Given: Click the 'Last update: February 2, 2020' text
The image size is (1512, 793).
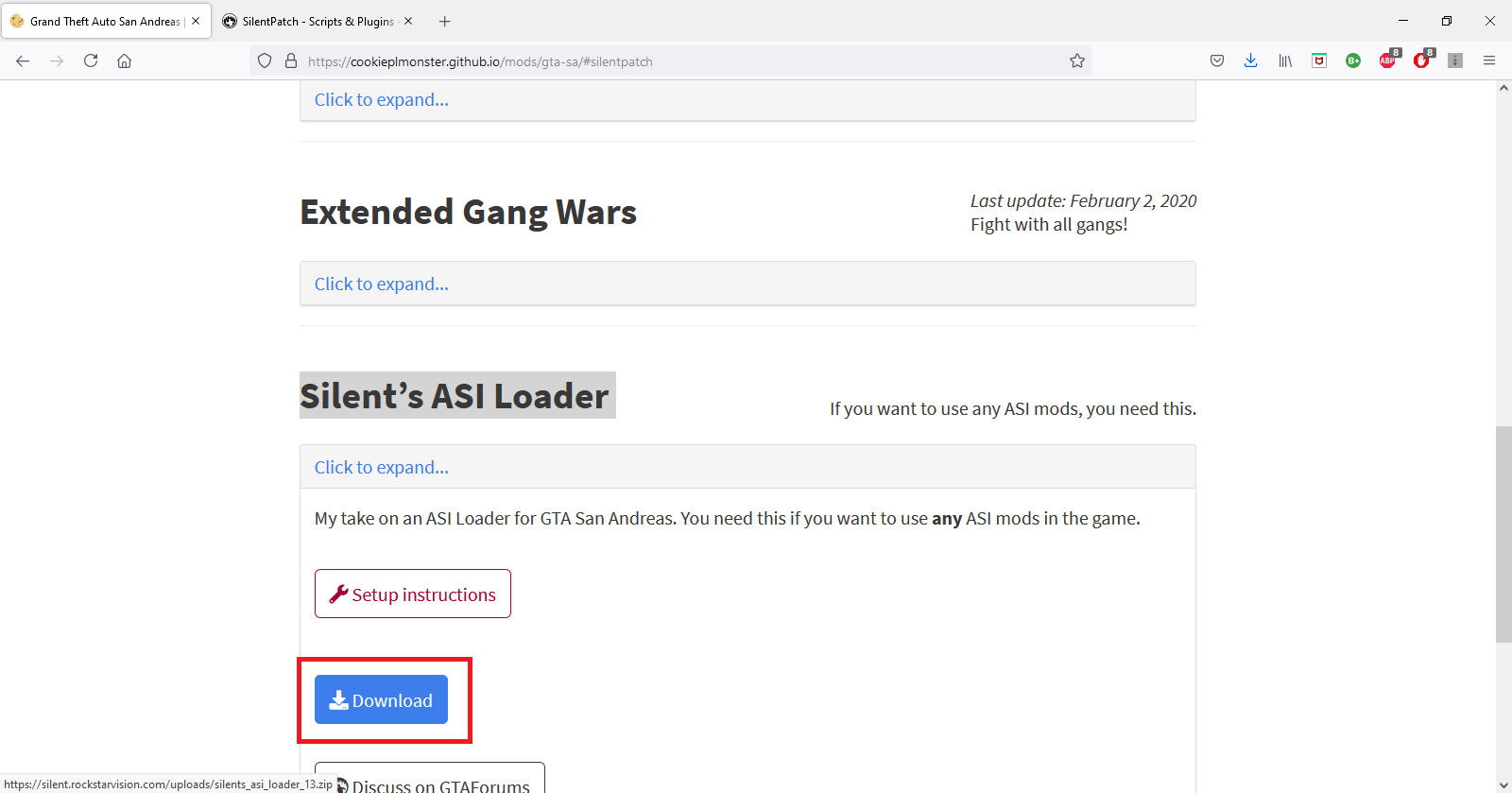Looking at the screenshot, I should (1083, 200).
